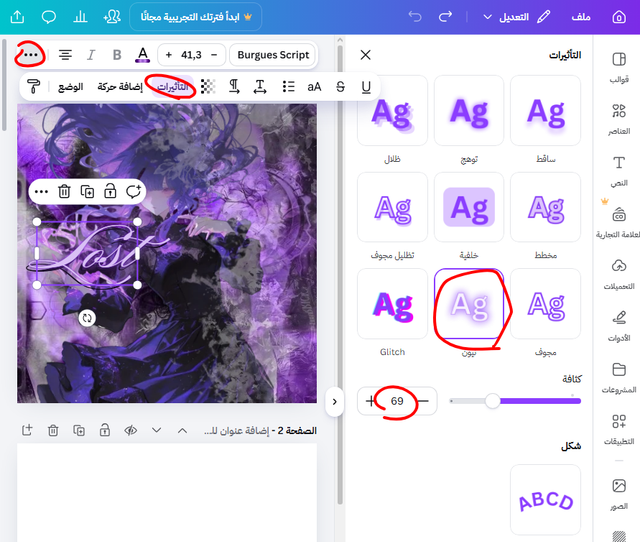Open more options in top text toolbar
The height and width of the screenshot is (542, 640).
point(31,55)
